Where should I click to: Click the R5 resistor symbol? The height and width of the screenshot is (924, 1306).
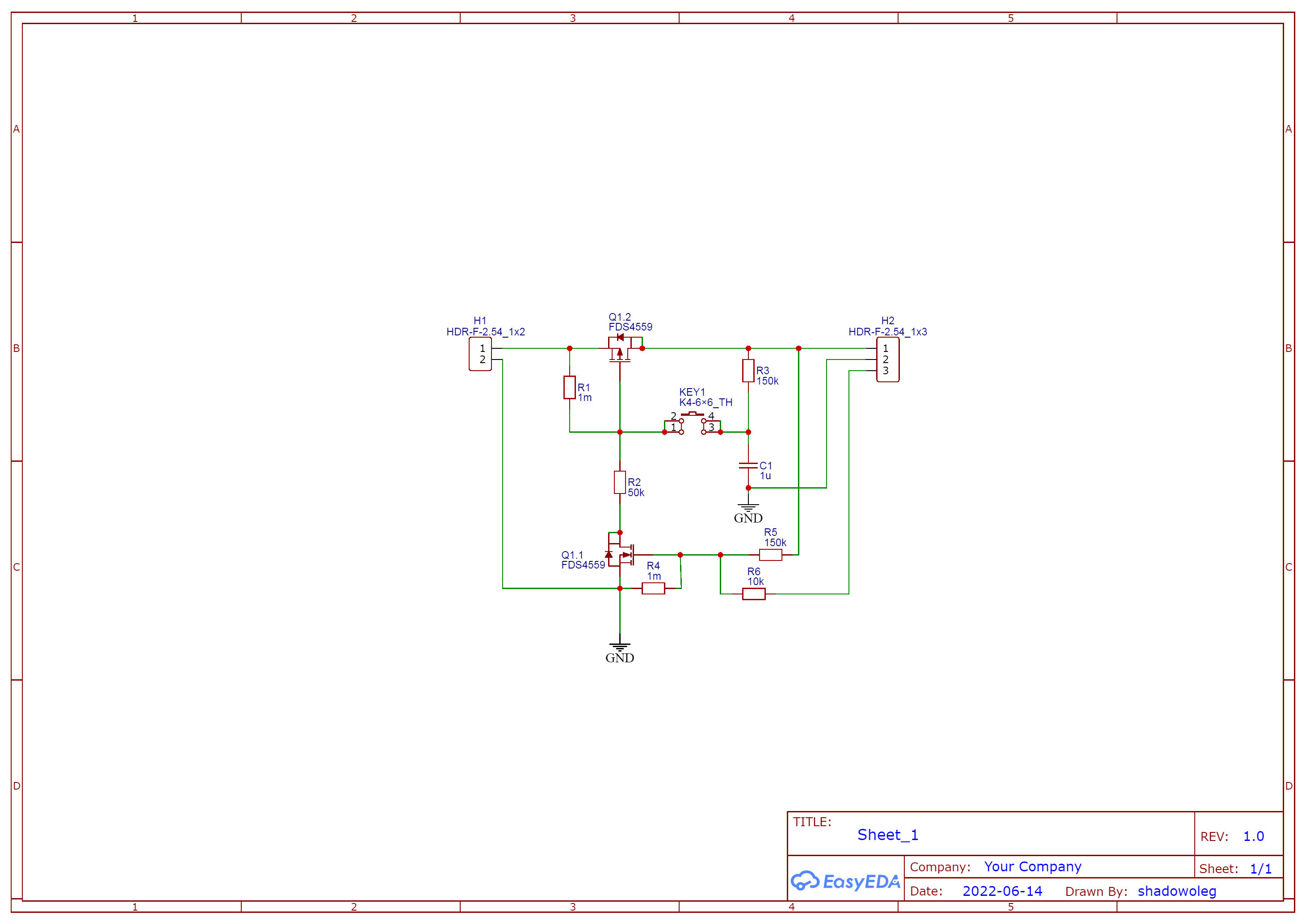click(770, 555)
